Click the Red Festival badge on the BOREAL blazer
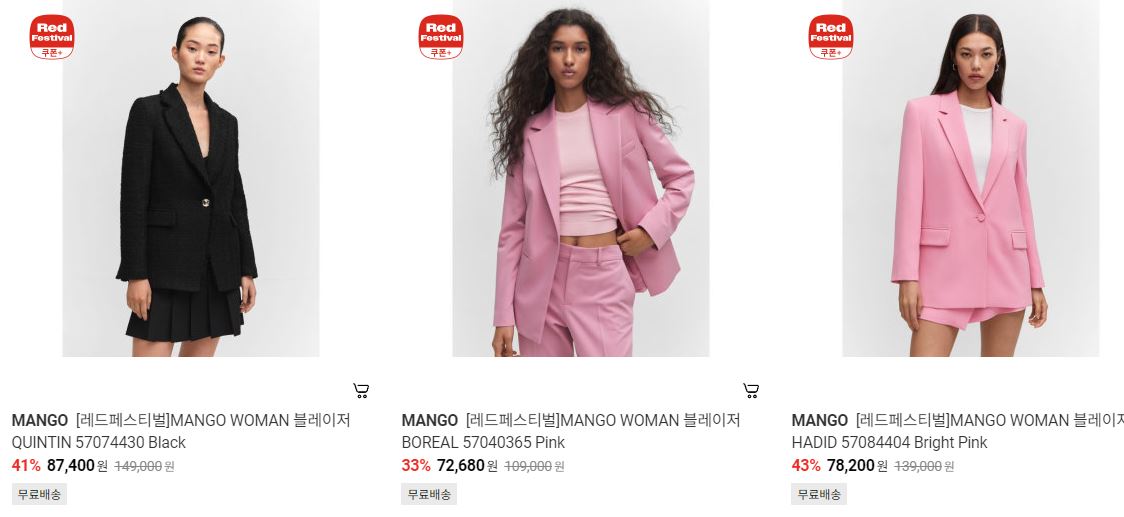This screenshot has height=517, width=1124. click(441, 37)
